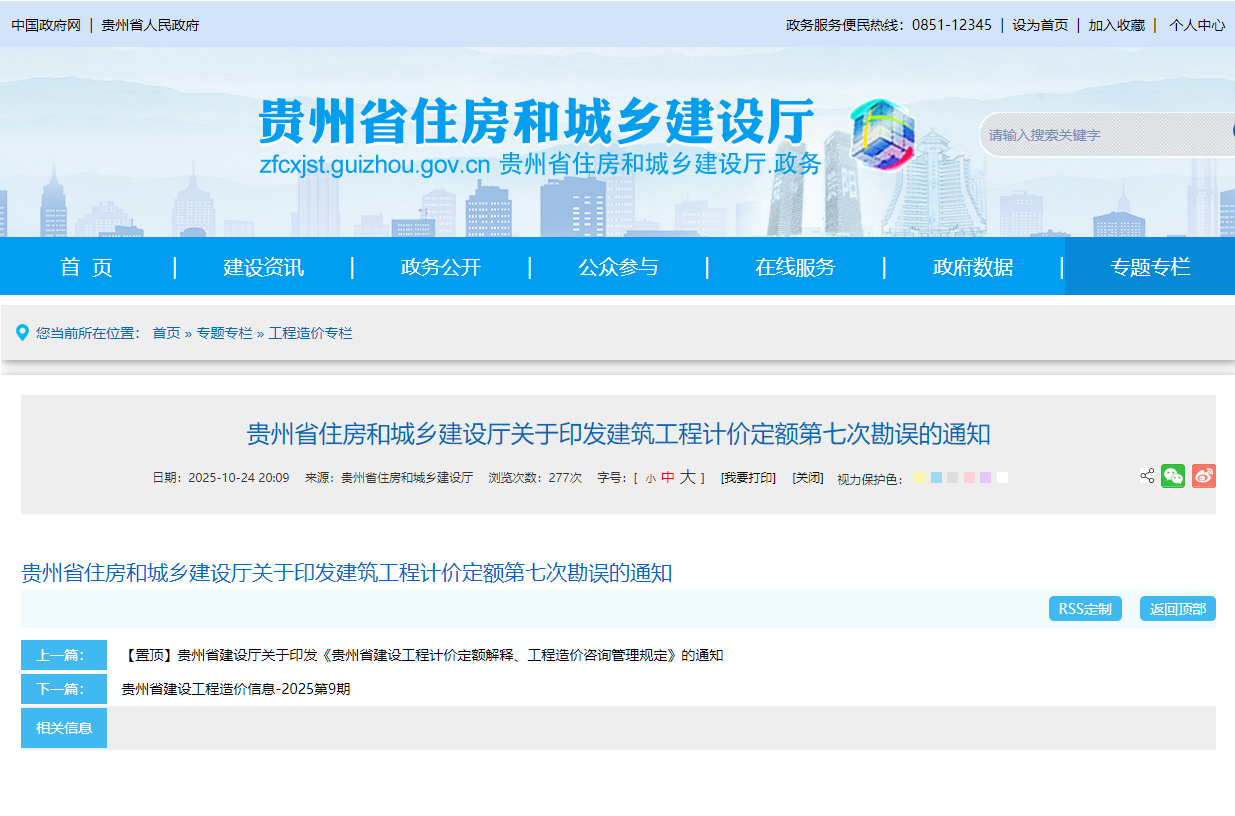1235x816 pixels.
Task: Select medium font size 中
Action: click(668, 478)
